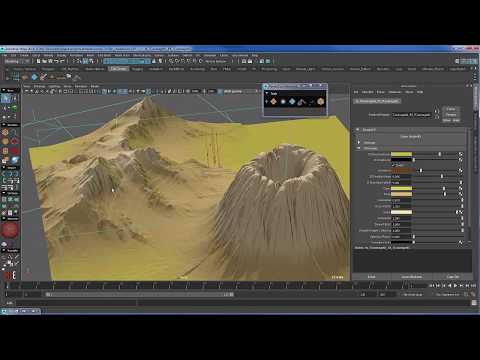
Task: Select the blue diamond tool in floating Tools window
Action: 292,102
